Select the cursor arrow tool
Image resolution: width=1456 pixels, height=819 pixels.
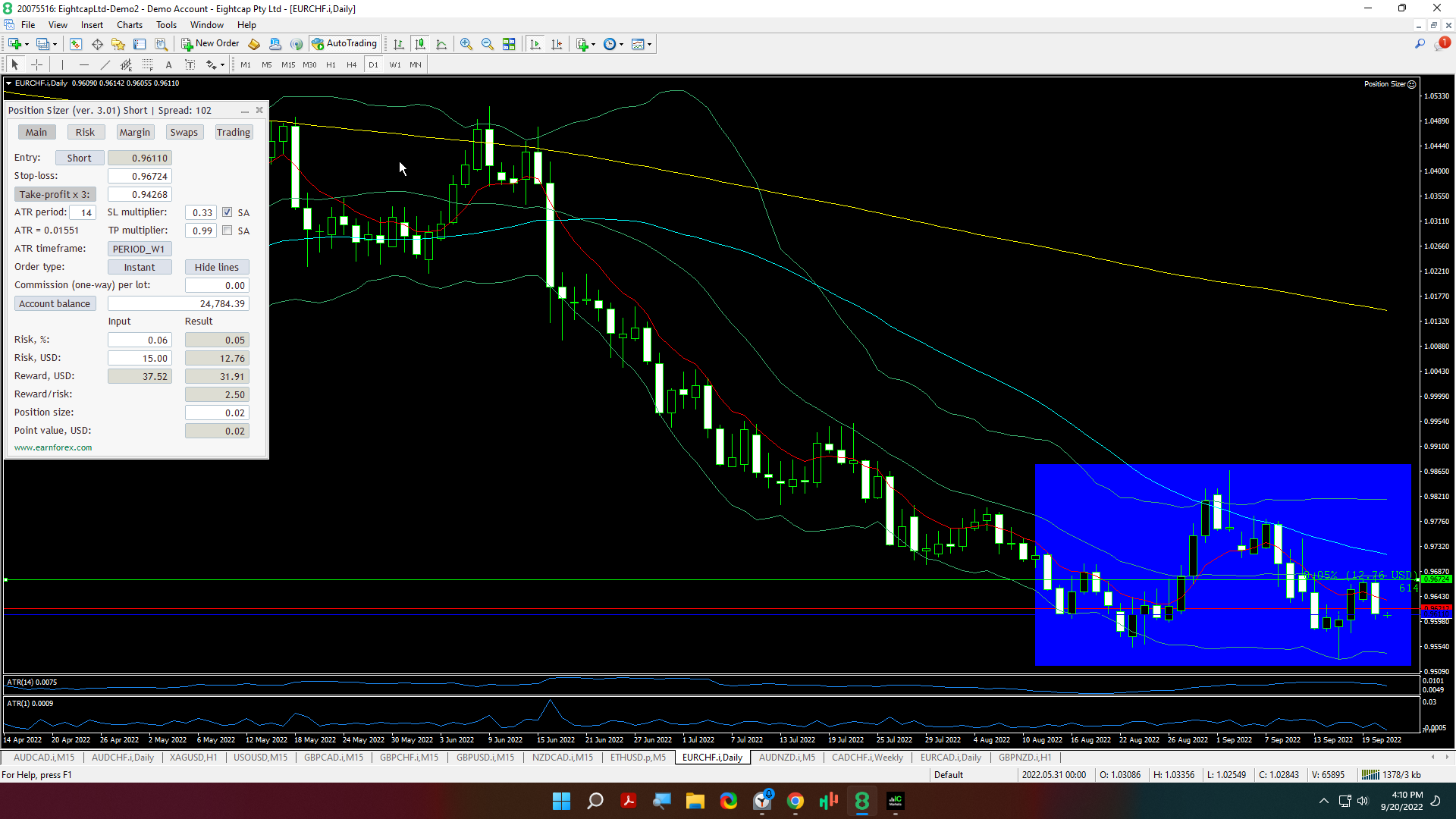[x=15, y=64]
